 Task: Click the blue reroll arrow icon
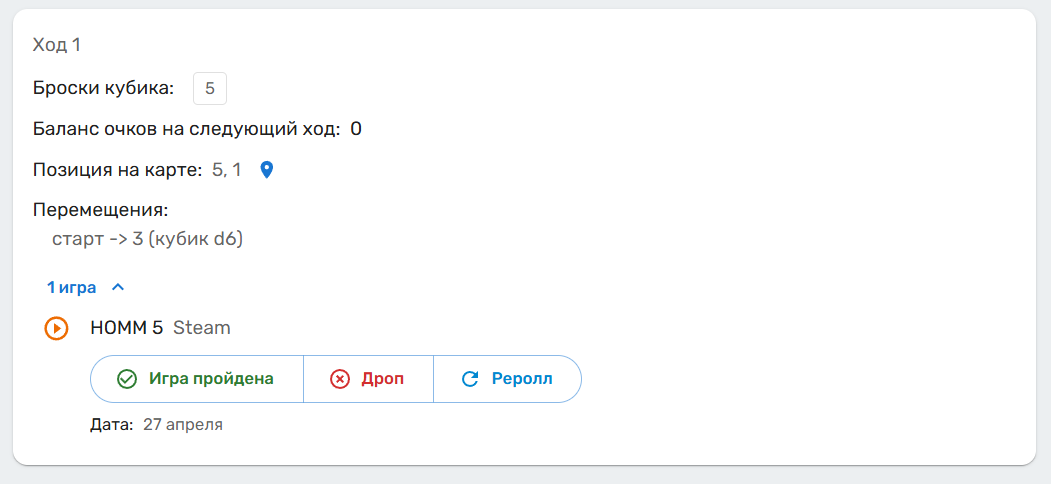(470, 379)
